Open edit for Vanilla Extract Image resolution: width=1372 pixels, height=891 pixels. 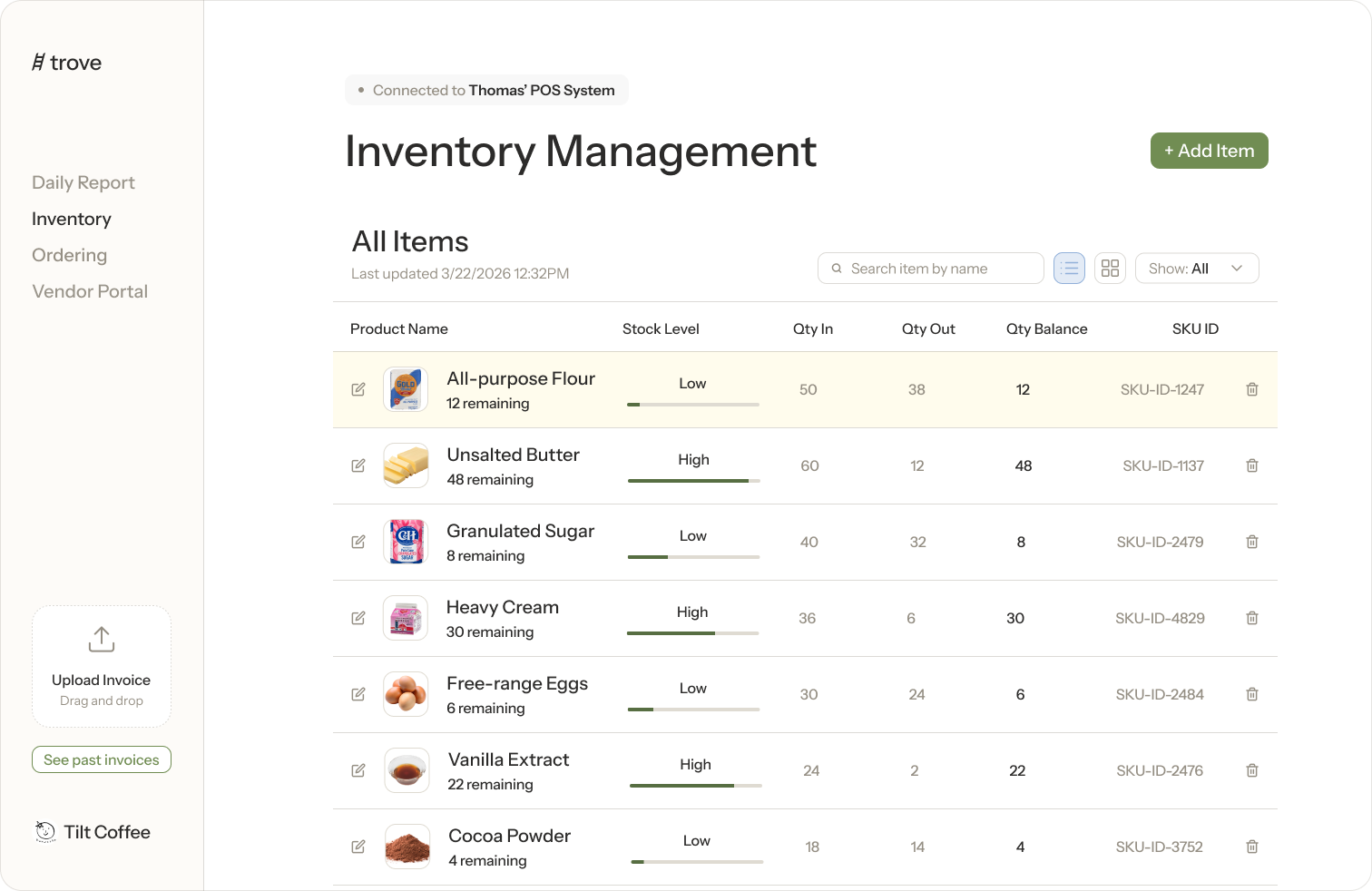(358, 770)
